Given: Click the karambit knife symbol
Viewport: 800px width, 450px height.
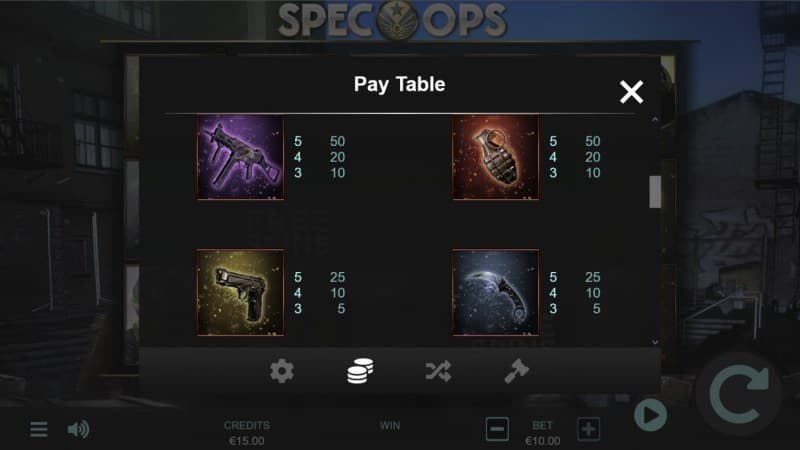Looking at the screenshot, I should click(495, 292).
